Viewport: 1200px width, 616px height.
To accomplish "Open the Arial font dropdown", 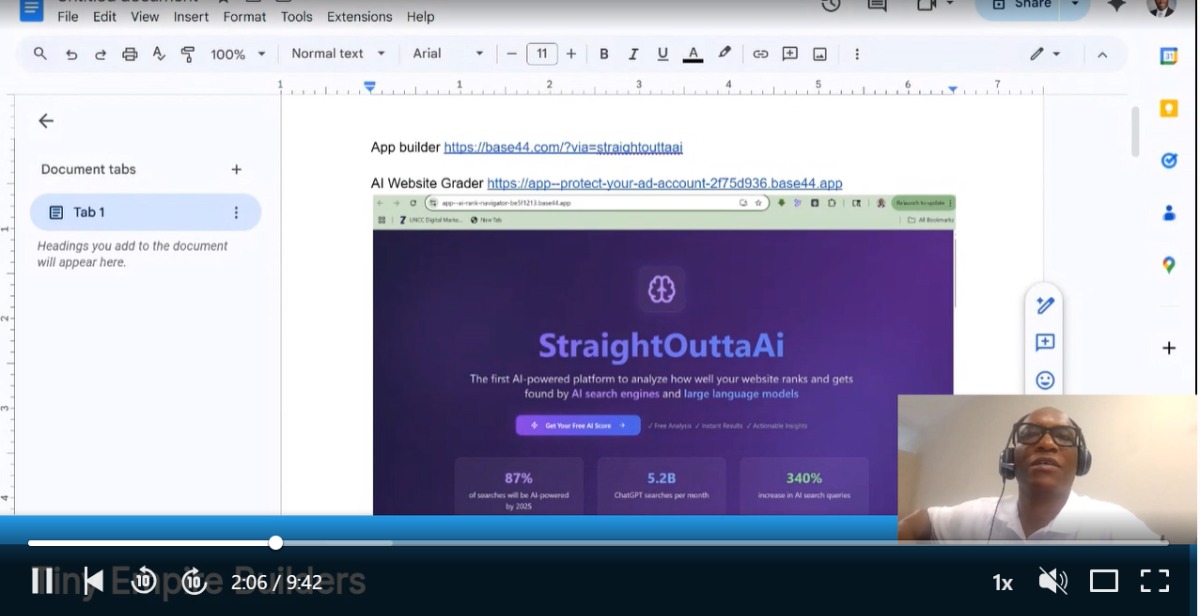I will click(448, 53).
